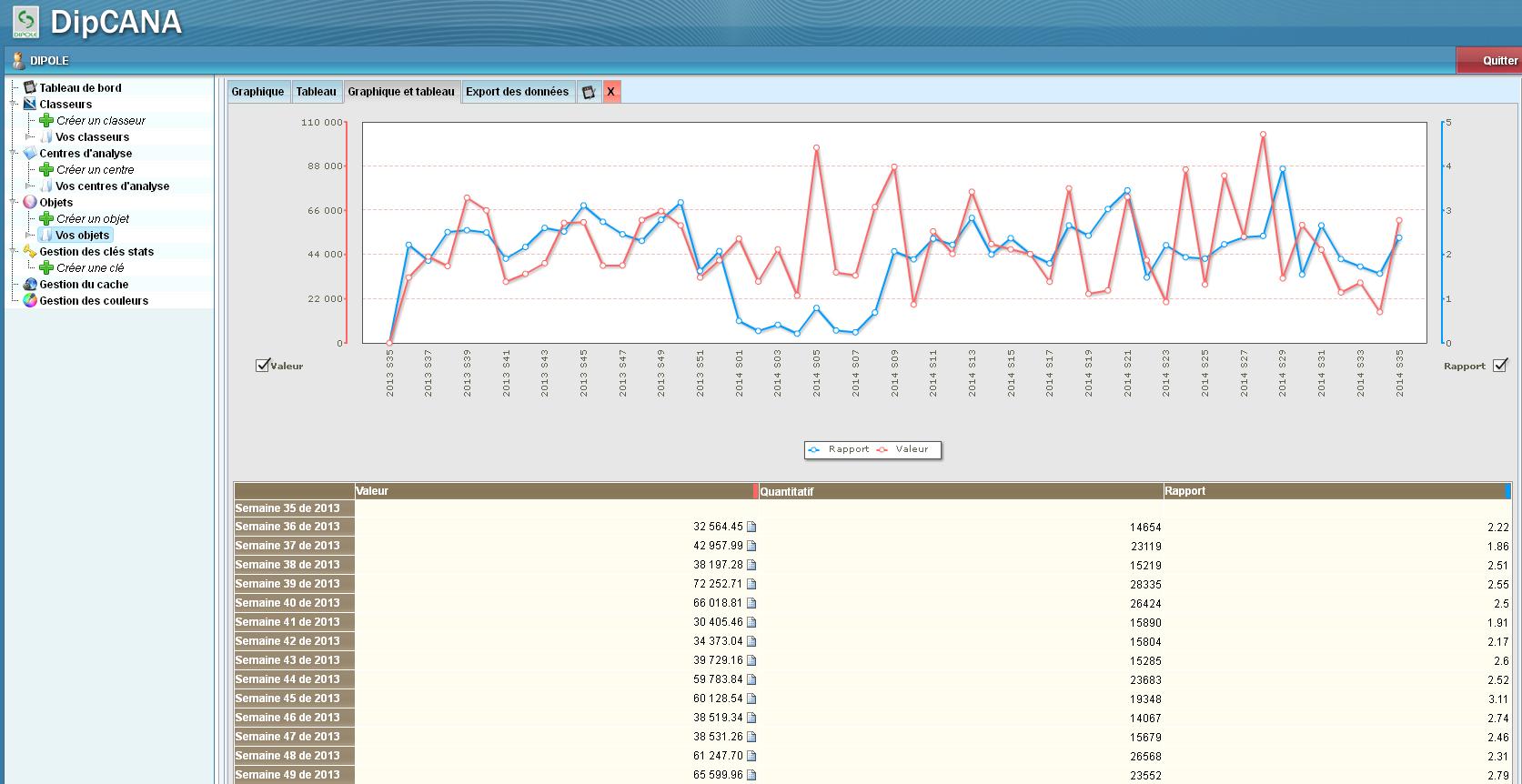Click the Rapport cell 1.86

pyautogui.click(x=1498, y=547)
